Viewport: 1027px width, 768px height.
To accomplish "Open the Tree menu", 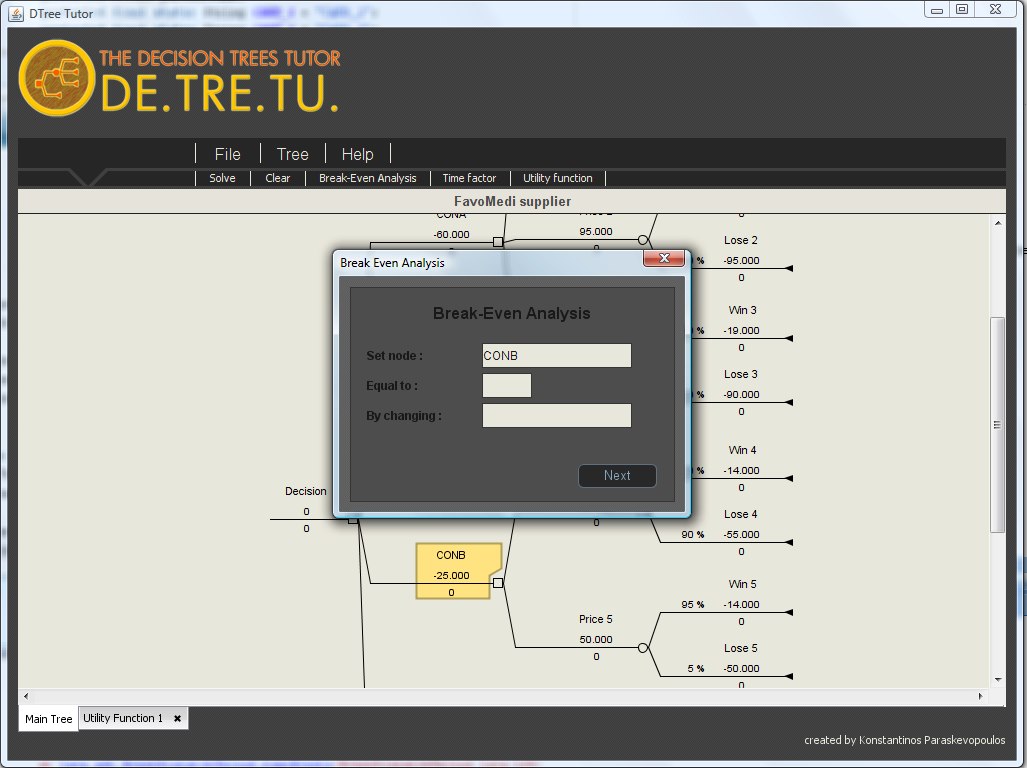I will click(293, 154).
